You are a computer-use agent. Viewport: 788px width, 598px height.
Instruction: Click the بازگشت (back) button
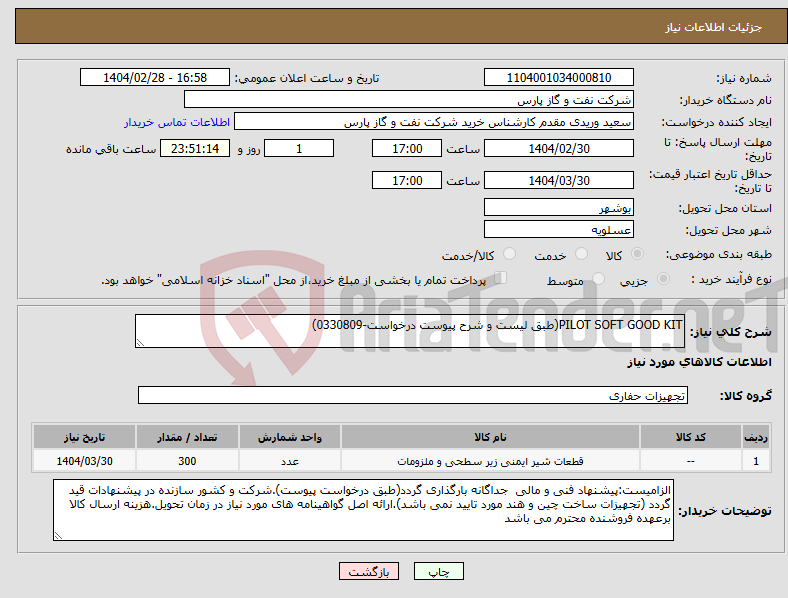(369, 571)
